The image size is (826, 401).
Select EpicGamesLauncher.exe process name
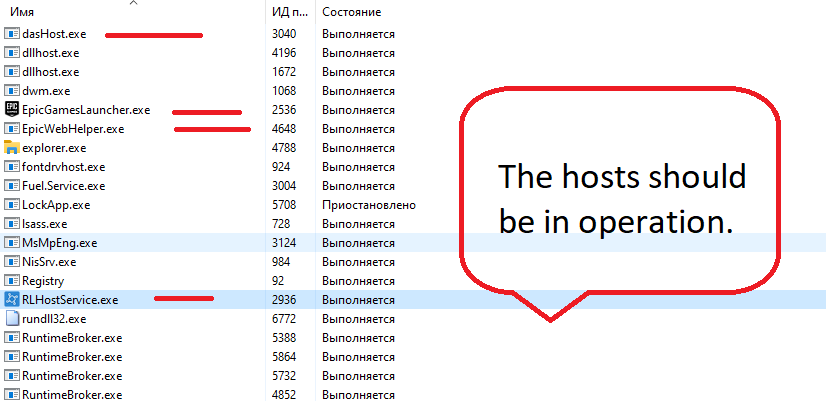pyautogui.click(x=86, y=110)
